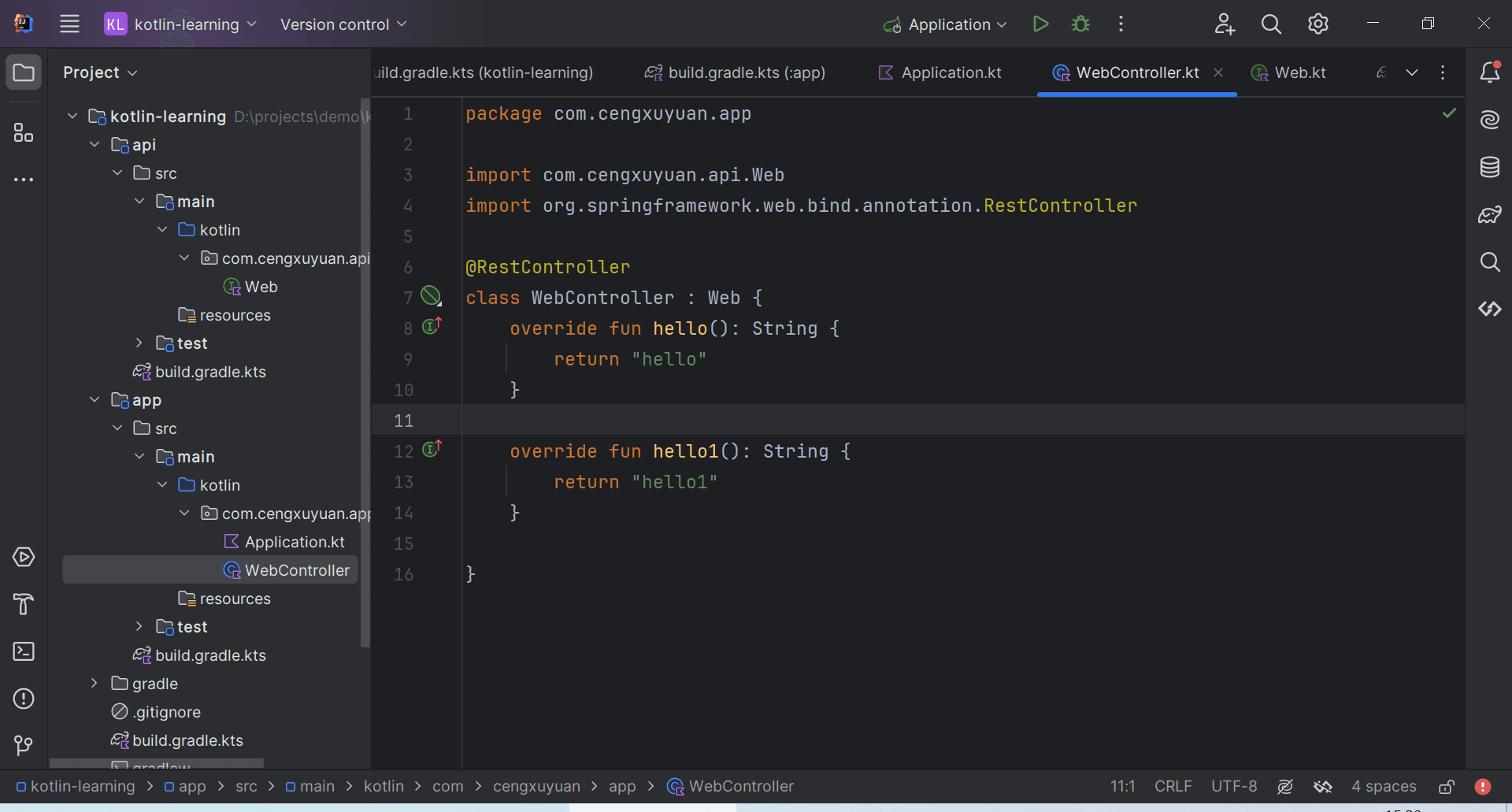Click the 11:1 caret position indicator
Viewport: 1512px width, 812px height.
tap(1122, 786)
